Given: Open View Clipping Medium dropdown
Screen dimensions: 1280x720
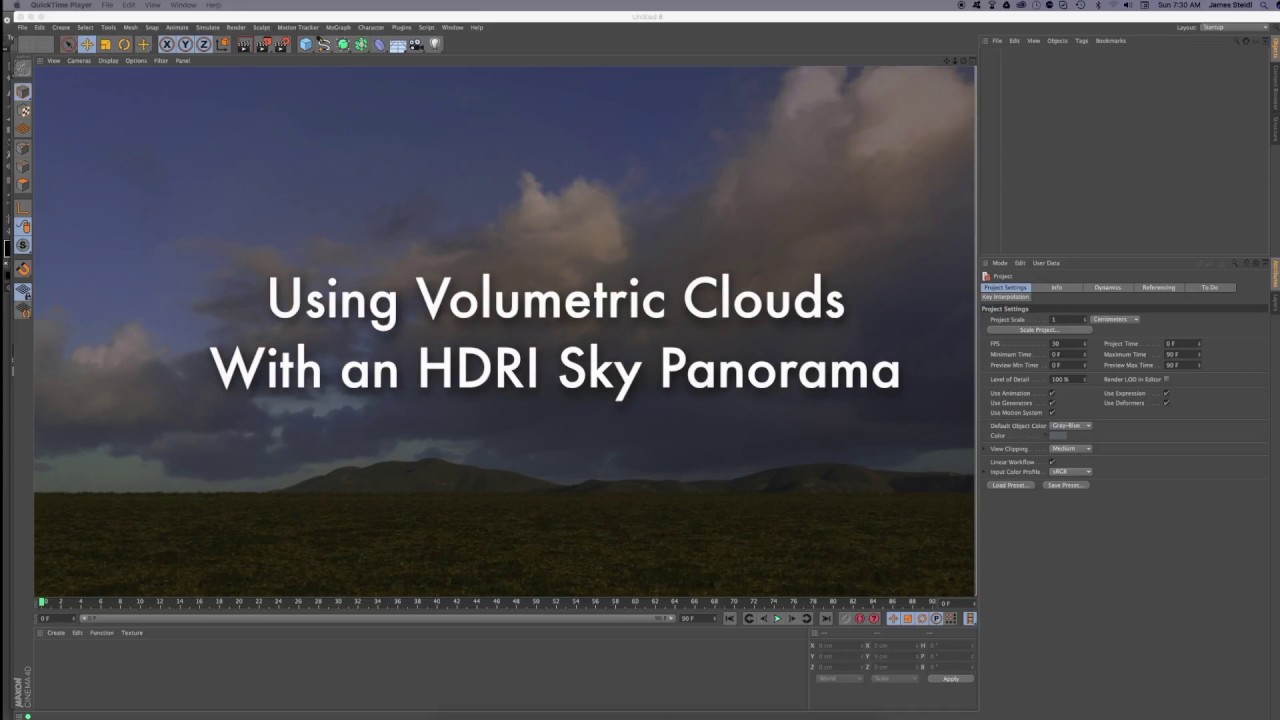Looking at the screenshot, I should [x=1071, y=449].
